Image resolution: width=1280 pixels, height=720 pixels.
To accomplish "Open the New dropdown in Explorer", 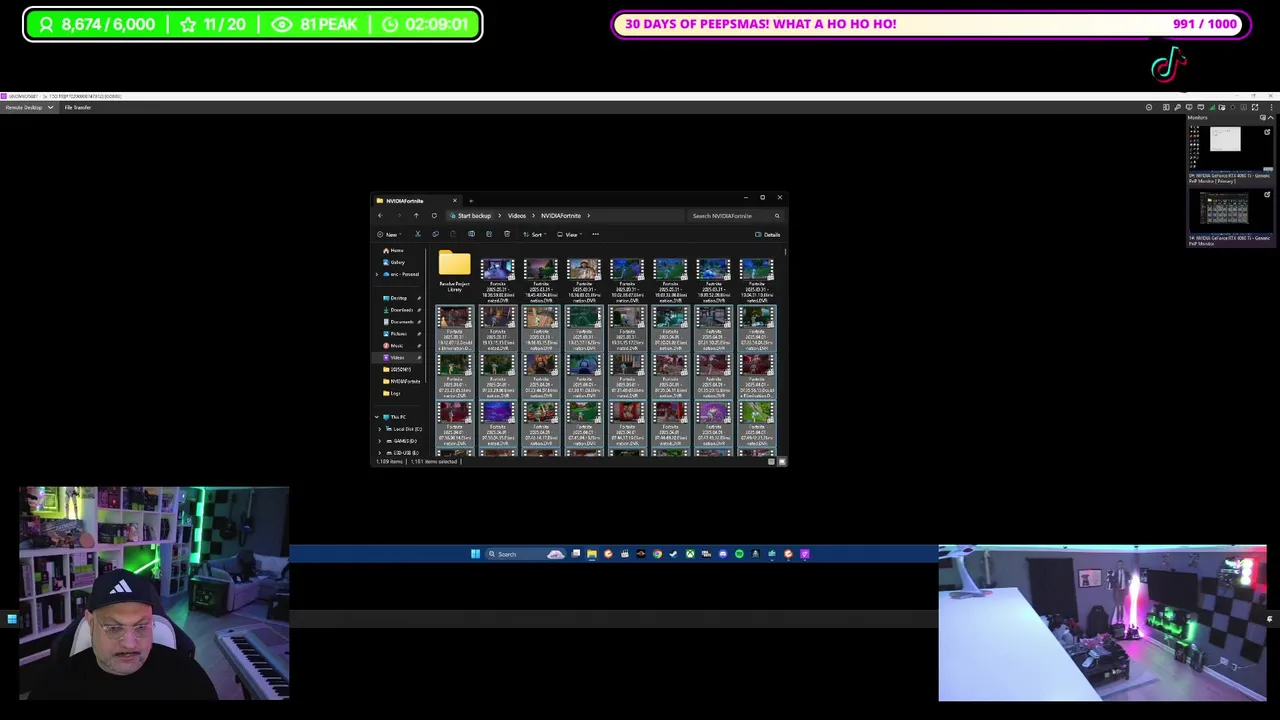I will [x=391, y=234].
